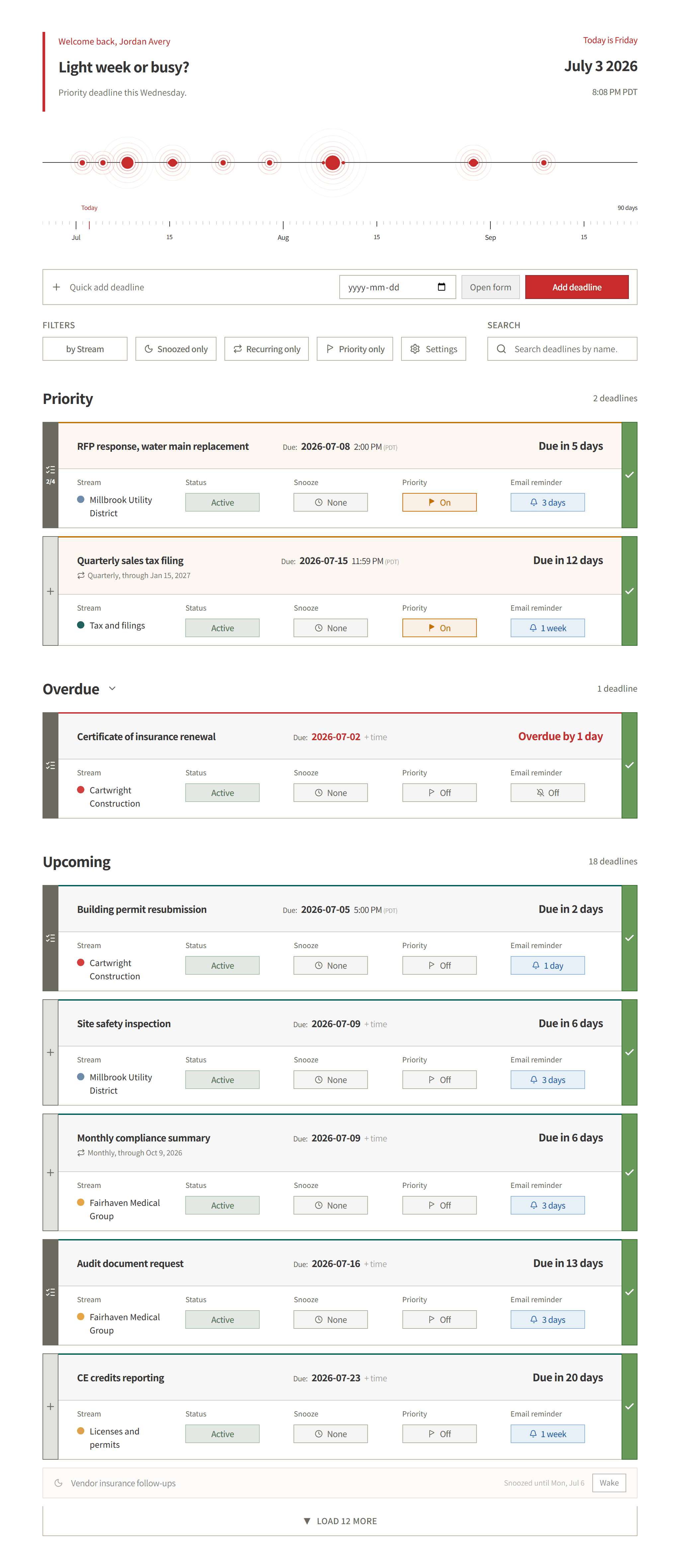Collapse the Overdue section chevron
Image resolution: width=680 pixels, height=1568 pixels.
tap(112, 688)
